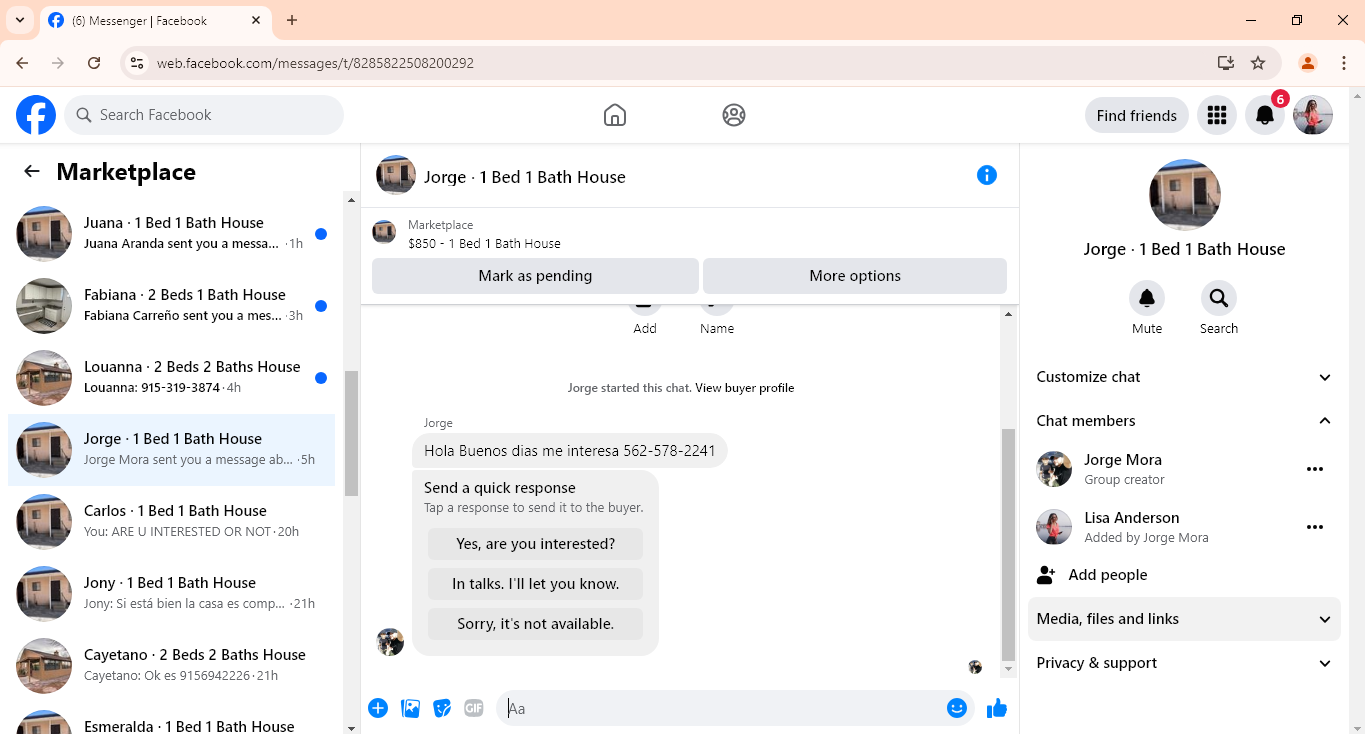Image resolution: width=1365 pixels, height=734 pixels.
Task: Open Louanna 2 Beds 2 Baths House conversation
Action: (172, 378)
